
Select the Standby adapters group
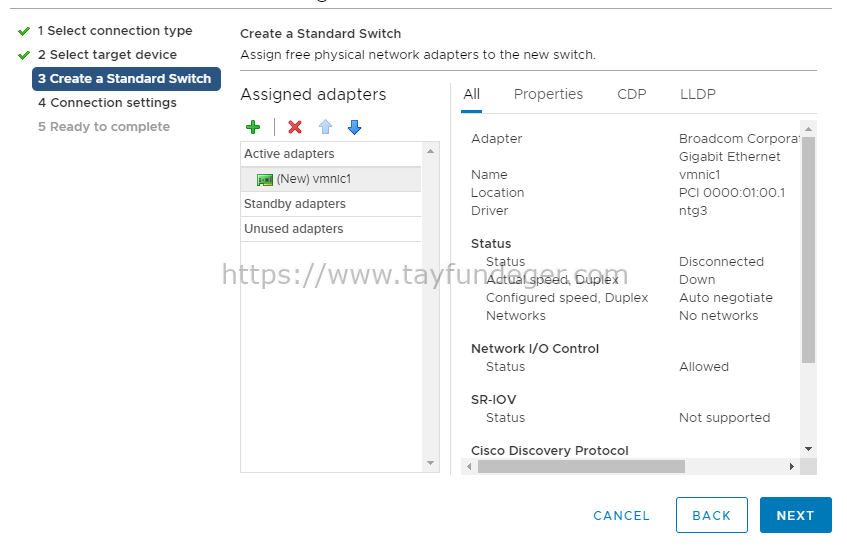[x=331, y=204]
